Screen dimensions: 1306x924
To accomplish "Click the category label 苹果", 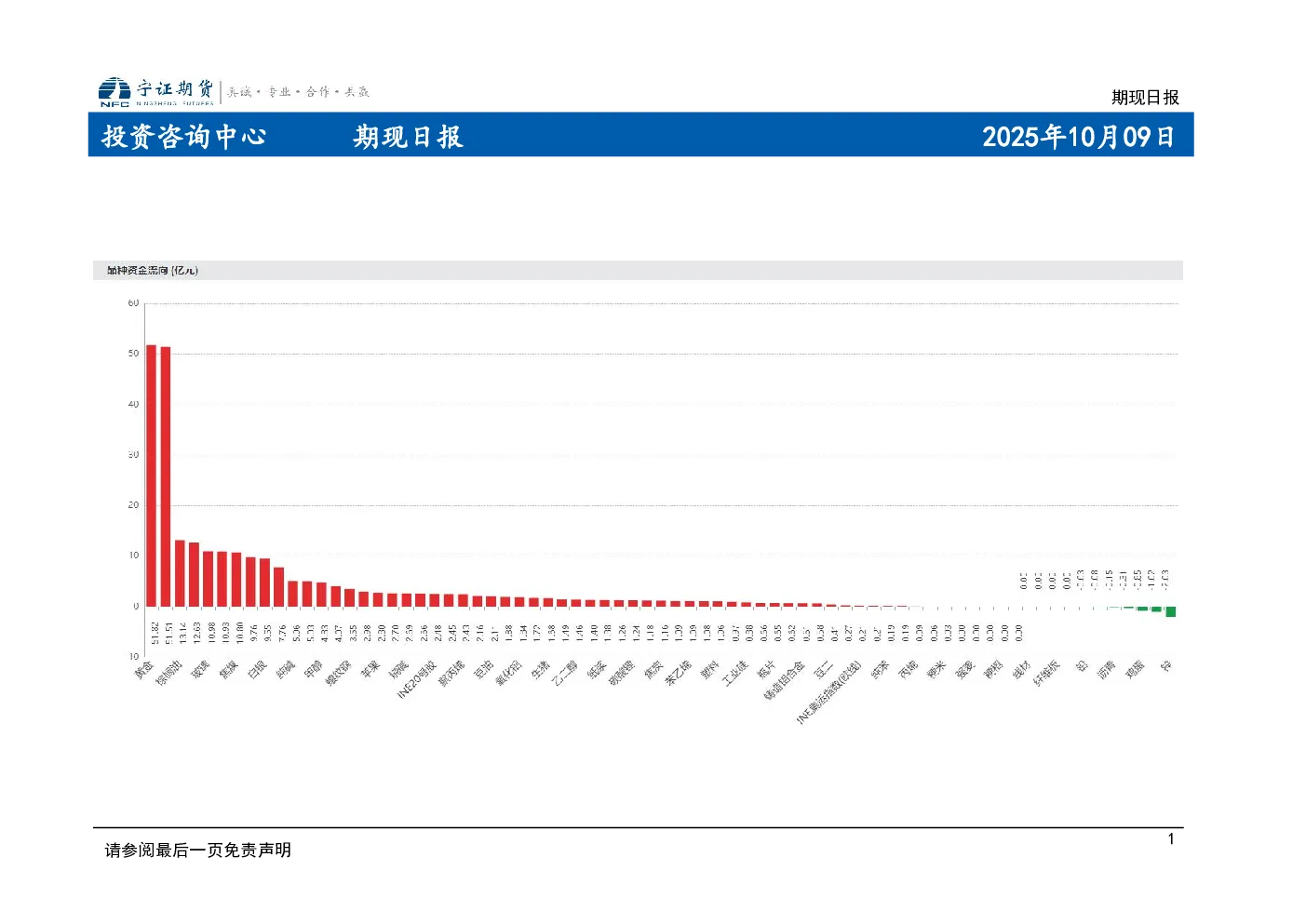I will tap(370, 670).
